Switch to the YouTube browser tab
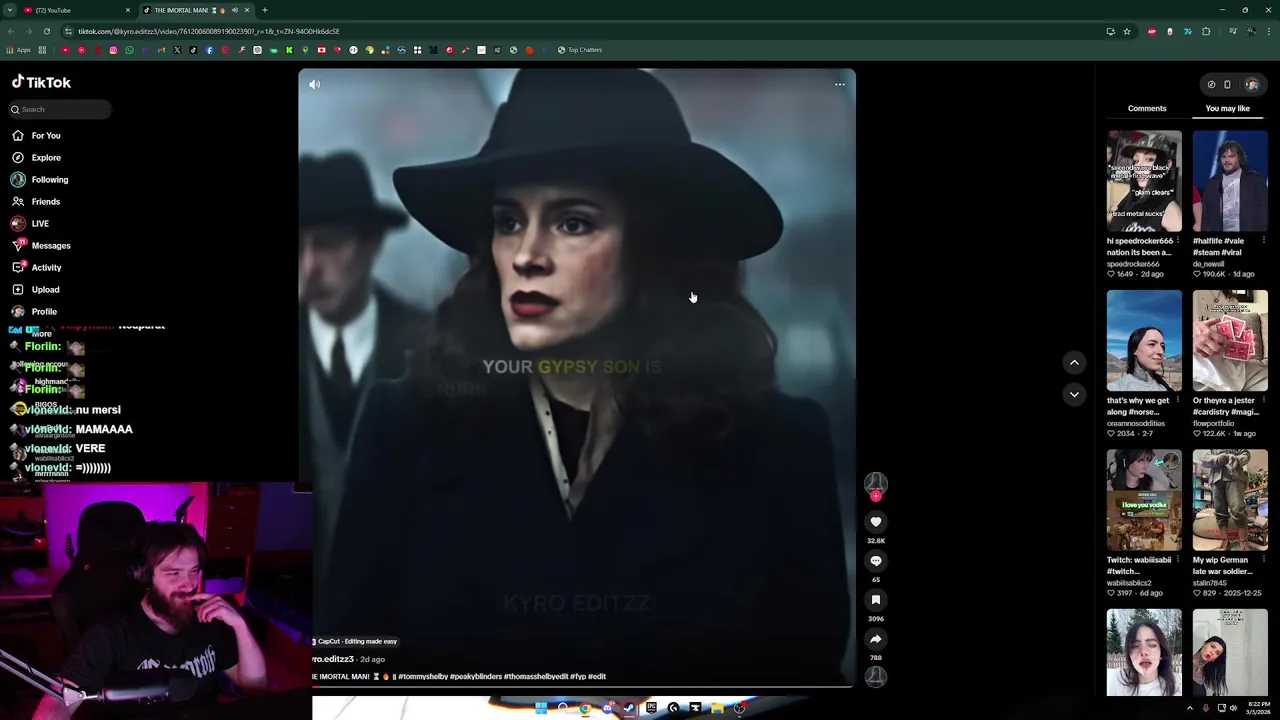This screenshot has width=1280, height=720. tap(76, 10)
